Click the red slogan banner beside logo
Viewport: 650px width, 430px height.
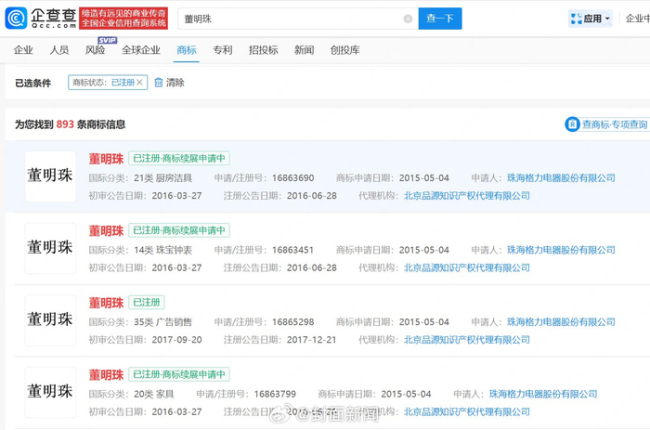point(124,18)
